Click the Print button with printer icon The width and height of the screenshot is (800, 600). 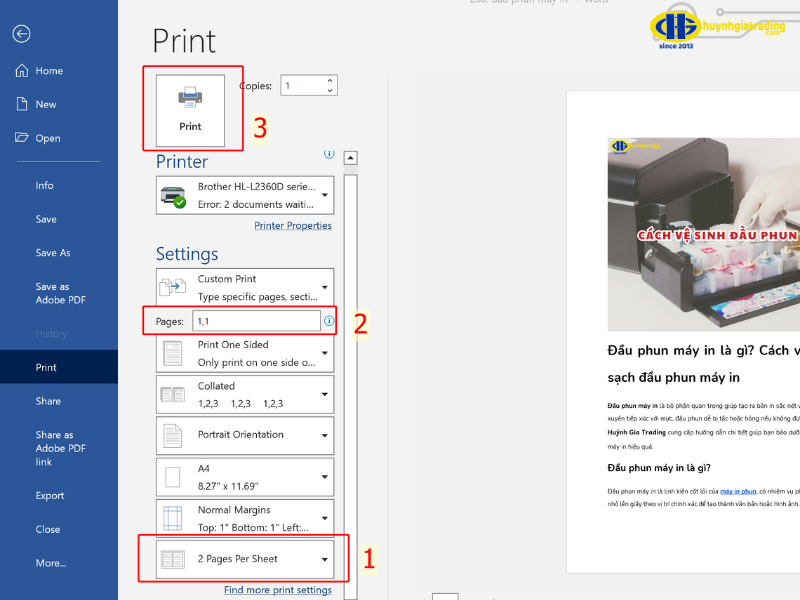point(190,110)
